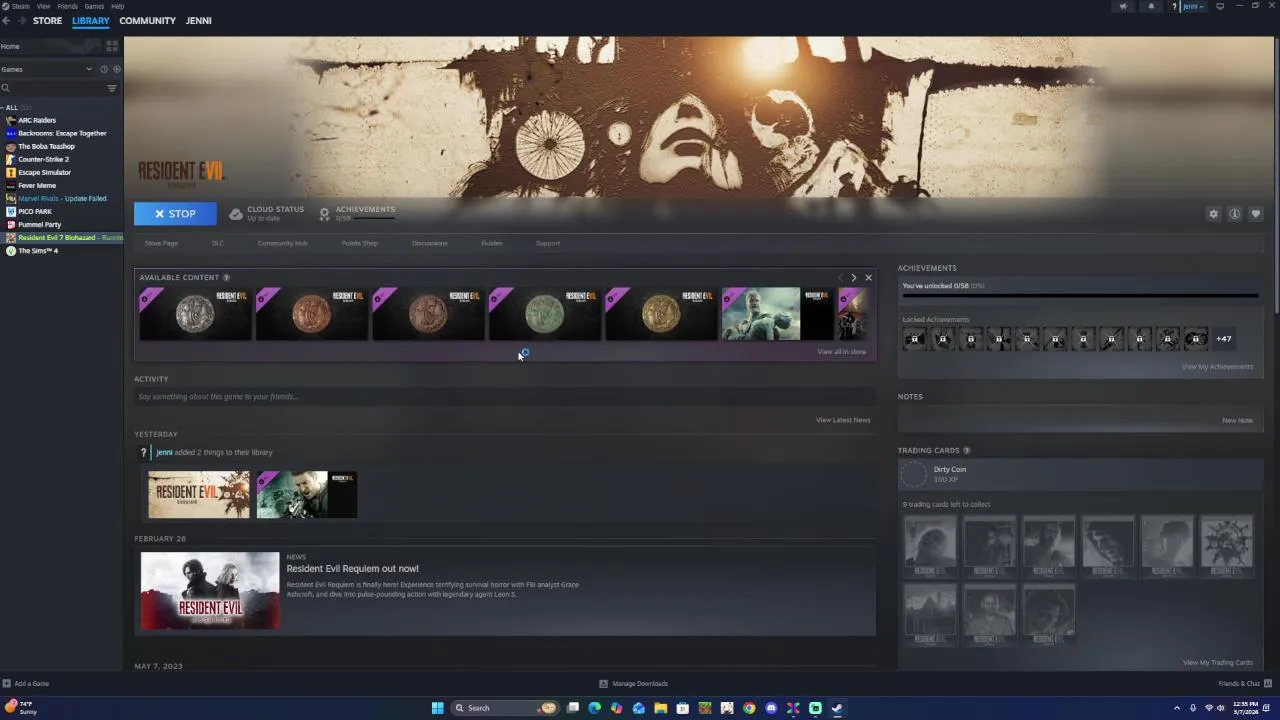This screenshot has width=1280, height=720.
Task: Switch to collections grid view icon
Action: coord(112,46)
